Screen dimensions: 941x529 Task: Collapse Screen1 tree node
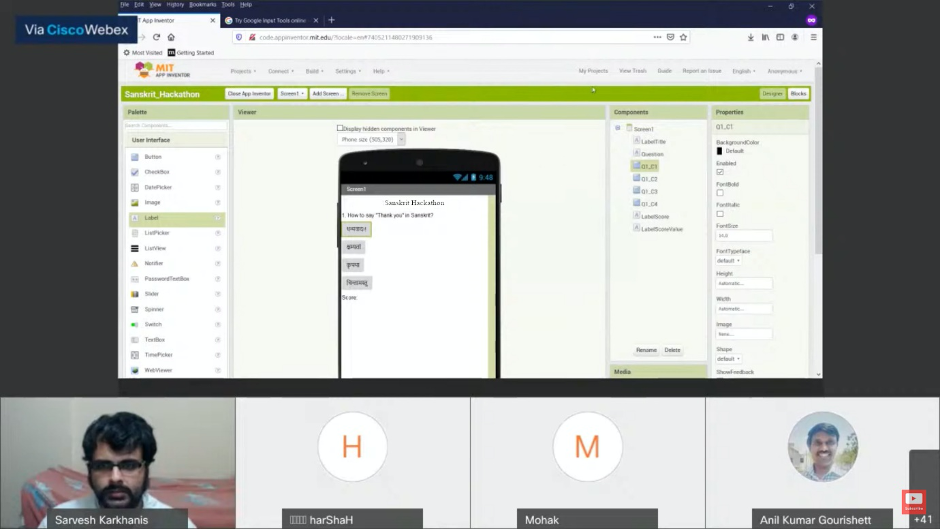click(618, 128)
